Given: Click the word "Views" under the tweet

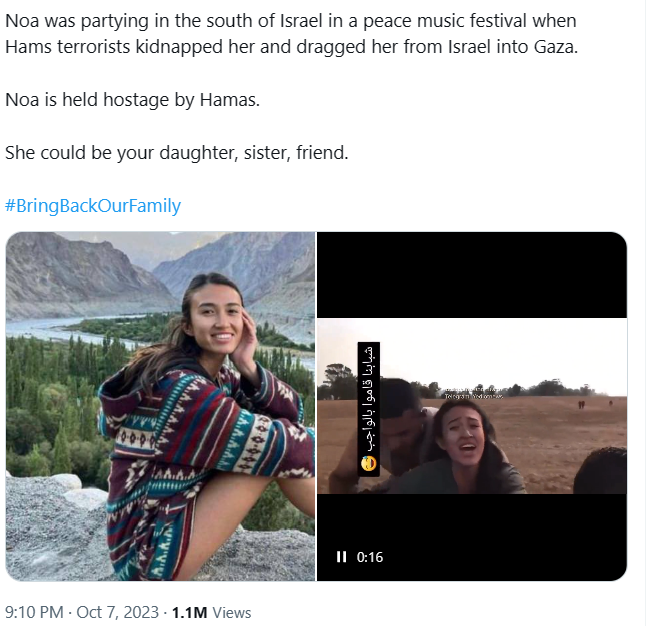Looking at the screenshot, I should (231, 612).
